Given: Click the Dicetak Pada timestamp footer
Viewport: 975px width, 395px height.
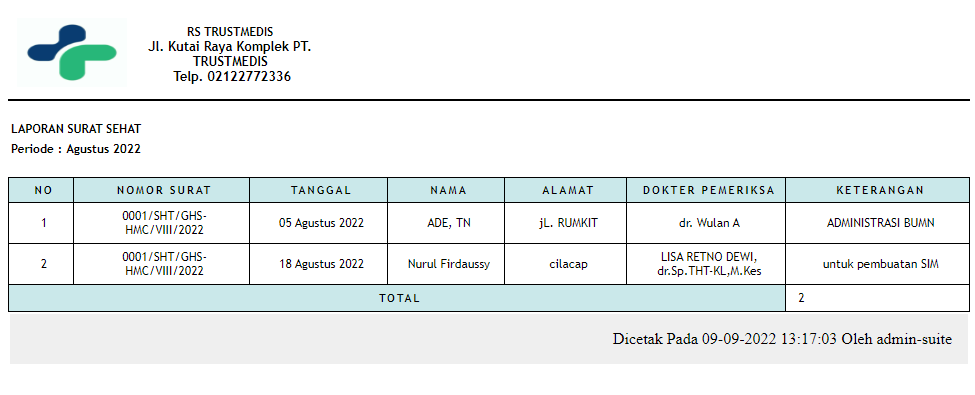Looking at the screenshot, I should pyautogui.click(x=782, y=339).
